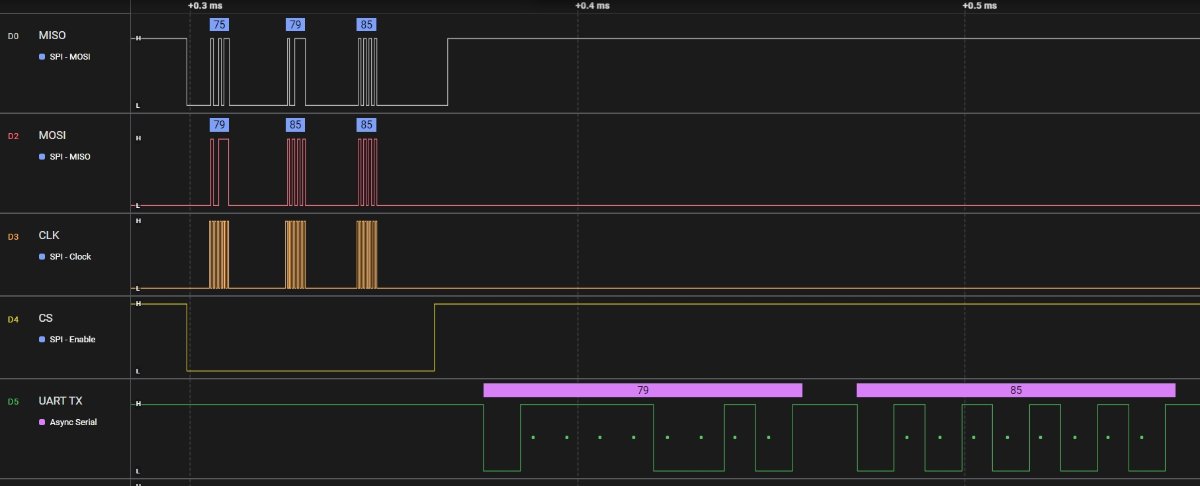Click the green D5 channel index
Image resolution: width=1200 pixels, height=486 pixels.
pos(13,401)
